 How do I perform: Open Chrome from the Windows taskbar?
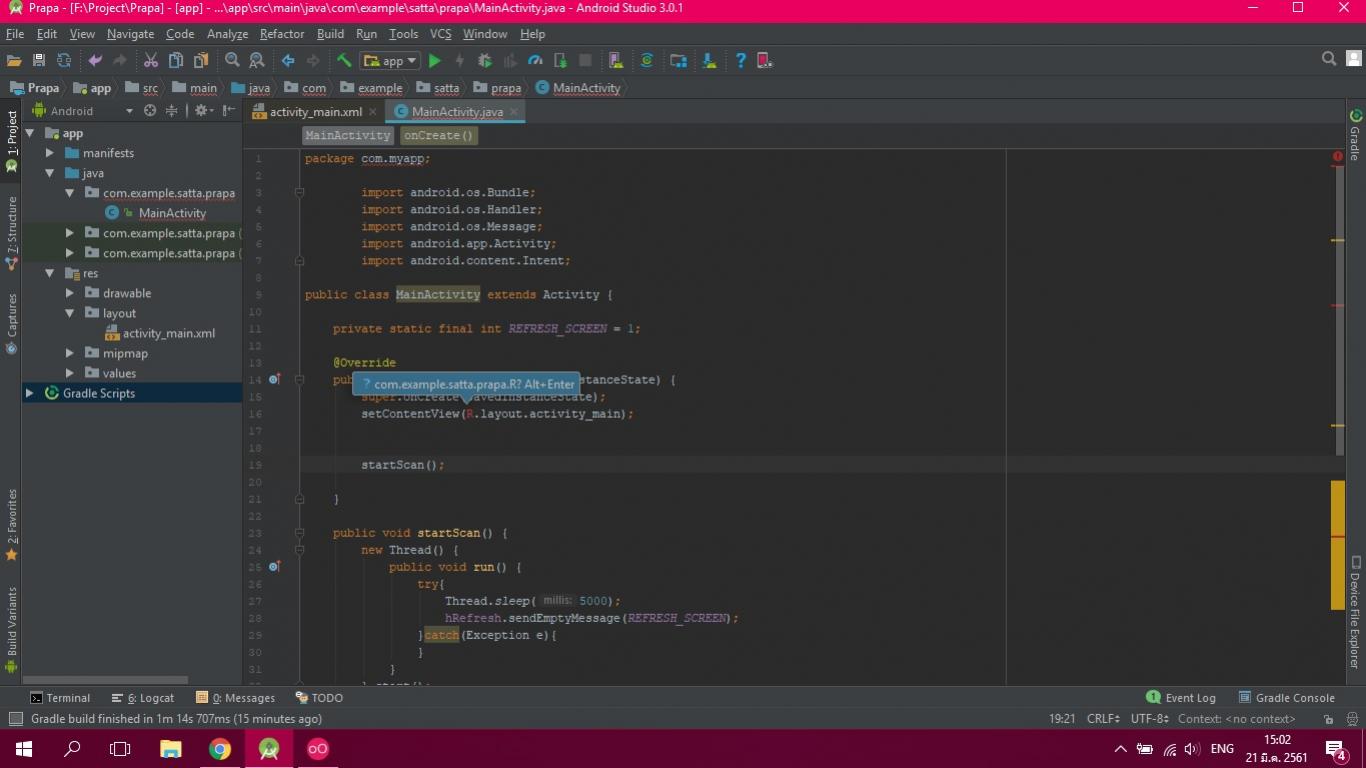pyautogui.click(x=220, y=749)
